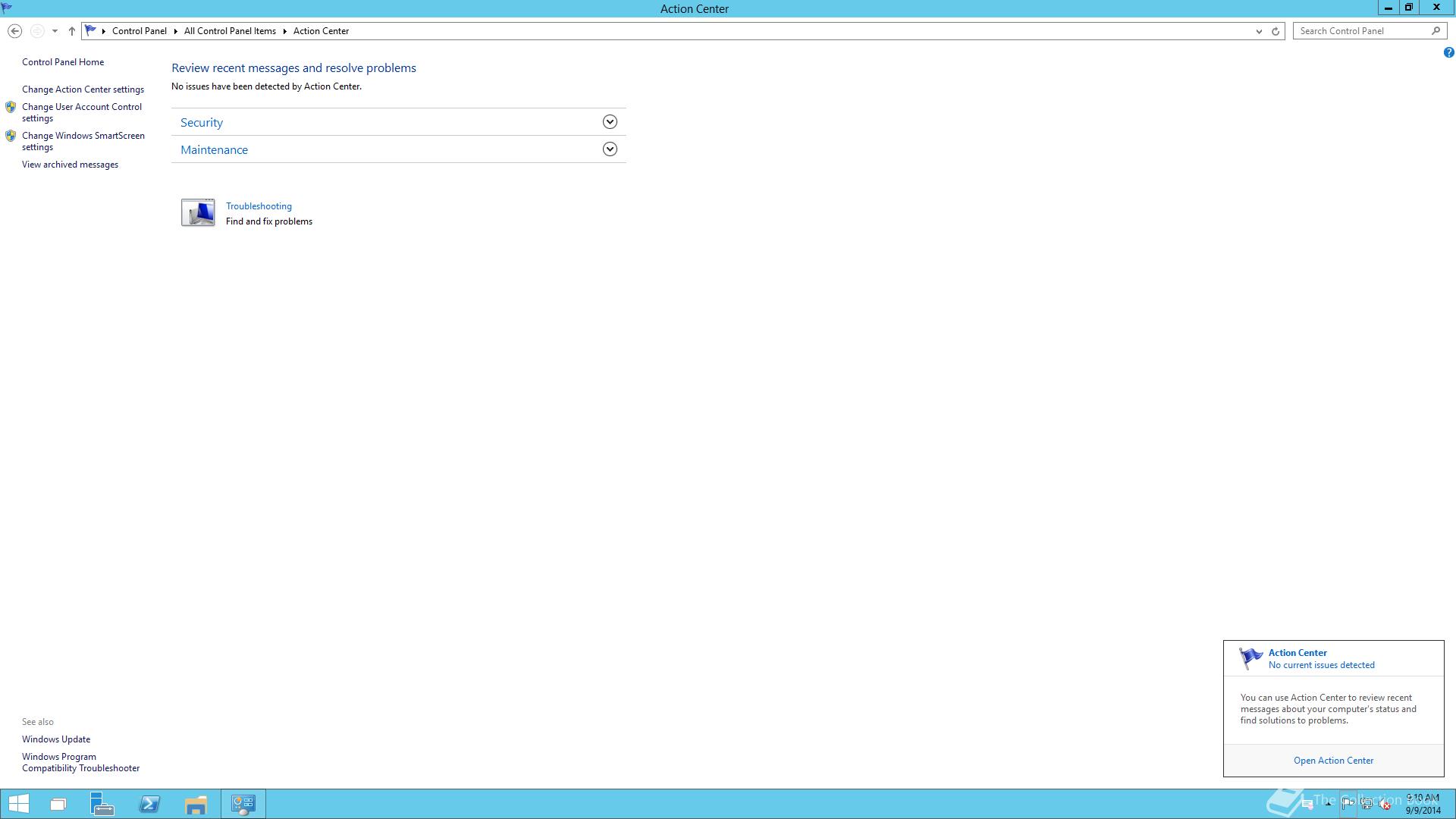Click the SmartScreen shield icon

(x=11, y=136)
